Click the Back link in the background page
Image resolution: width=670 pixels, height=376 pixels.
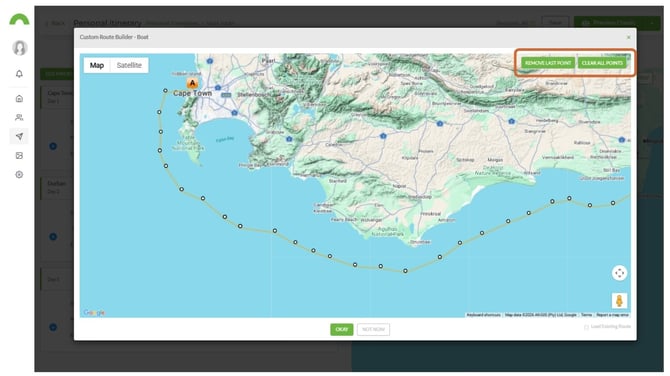[x=55, y=23]
